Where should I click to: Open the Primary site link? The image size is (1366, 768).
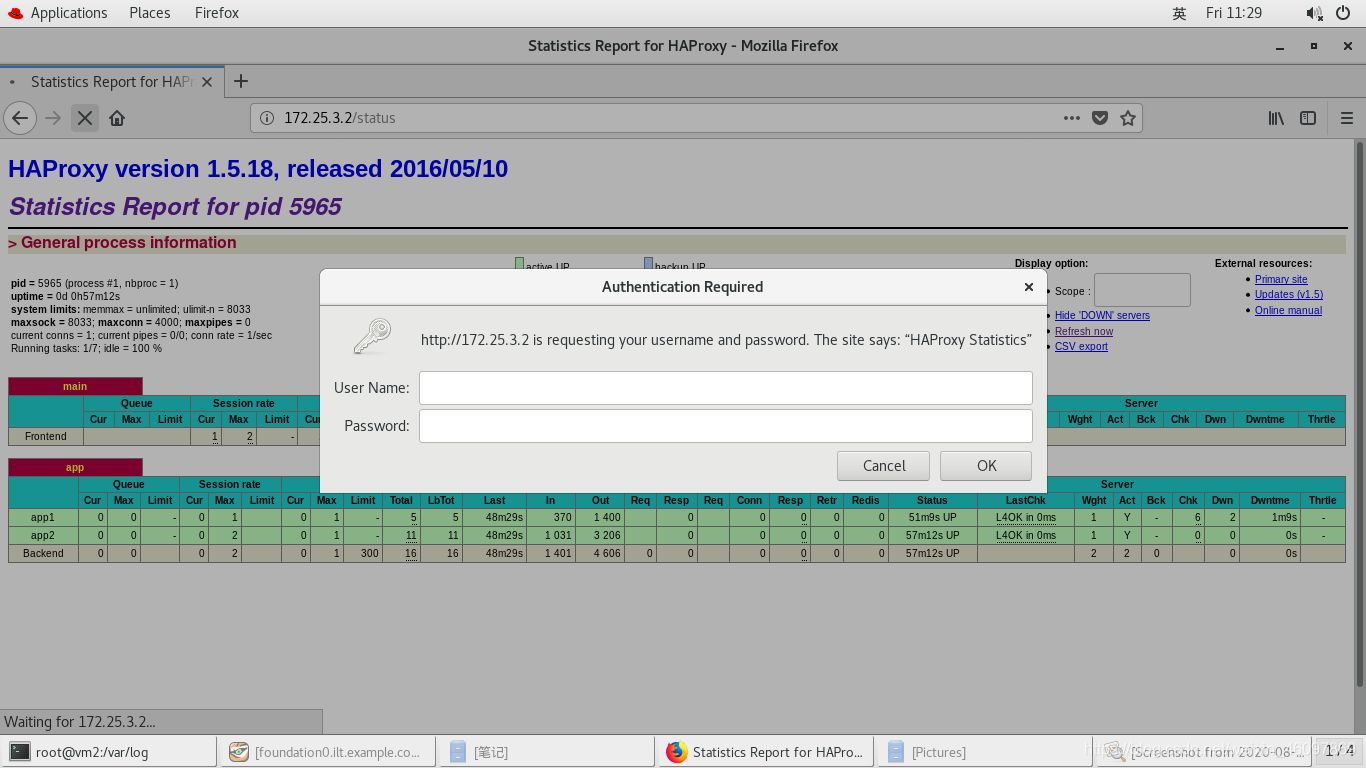point(1281,280)
